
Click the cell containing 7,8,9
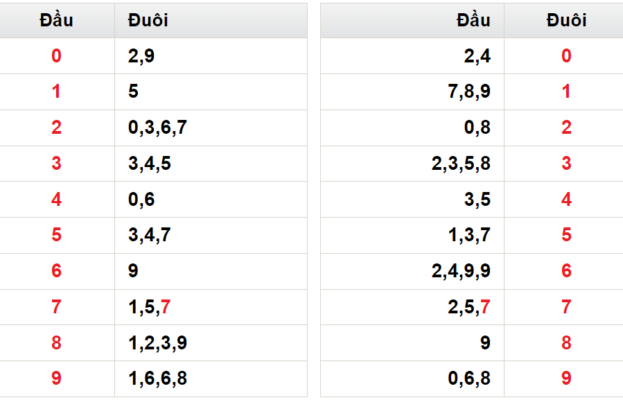(x=412, y=91)
